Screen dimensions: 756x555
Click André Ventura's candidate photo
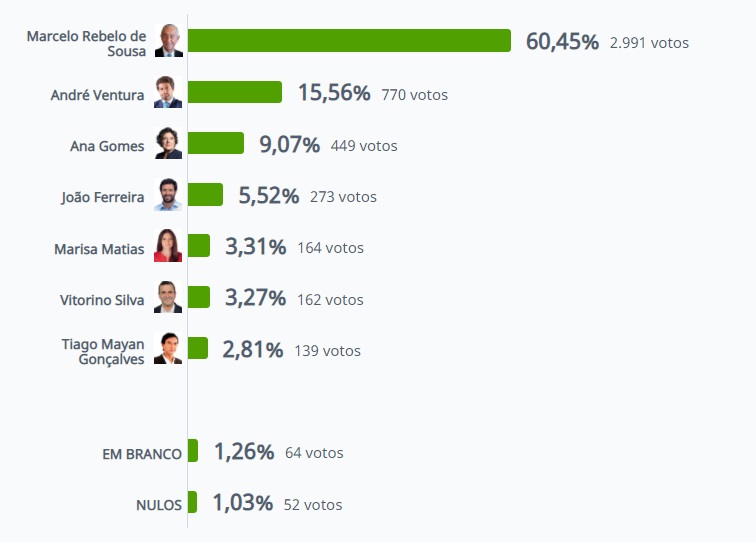168,93
